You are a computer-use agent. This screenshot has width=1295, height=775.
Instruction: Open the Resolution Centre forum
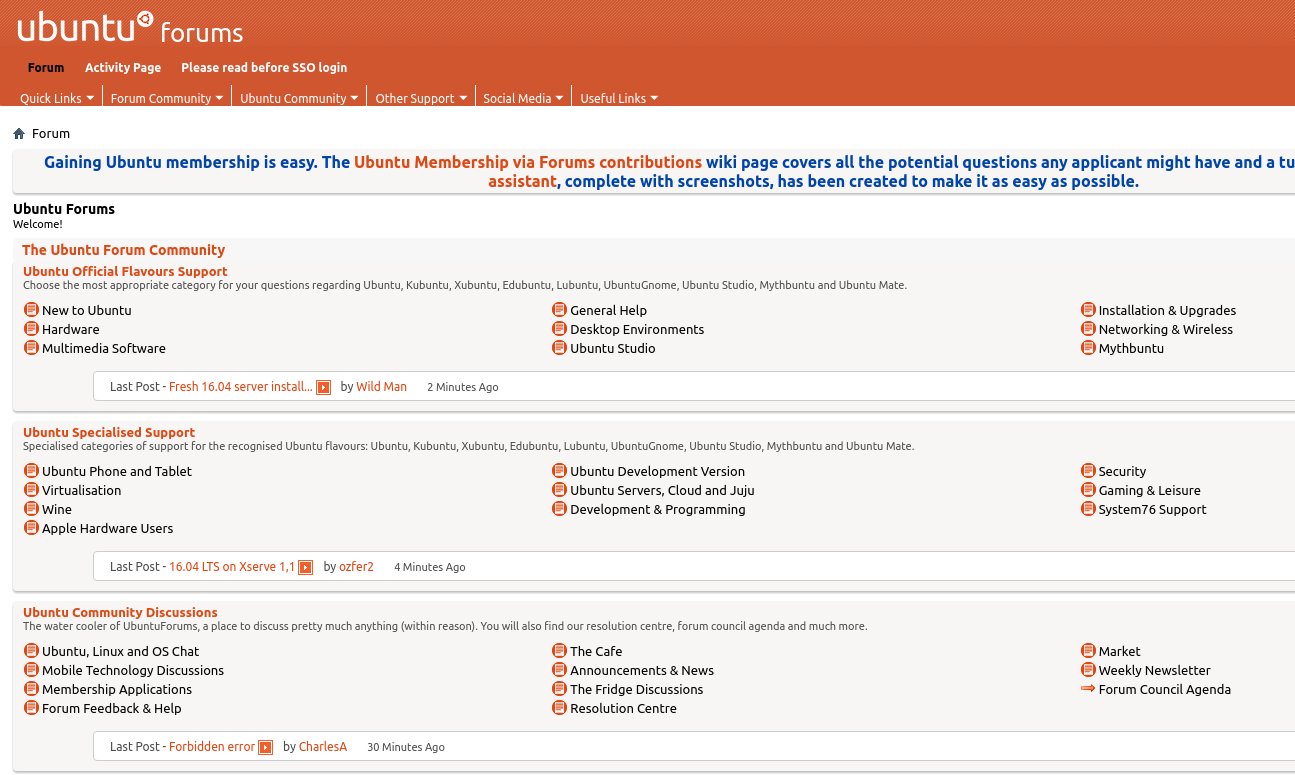tap(623, 708)
